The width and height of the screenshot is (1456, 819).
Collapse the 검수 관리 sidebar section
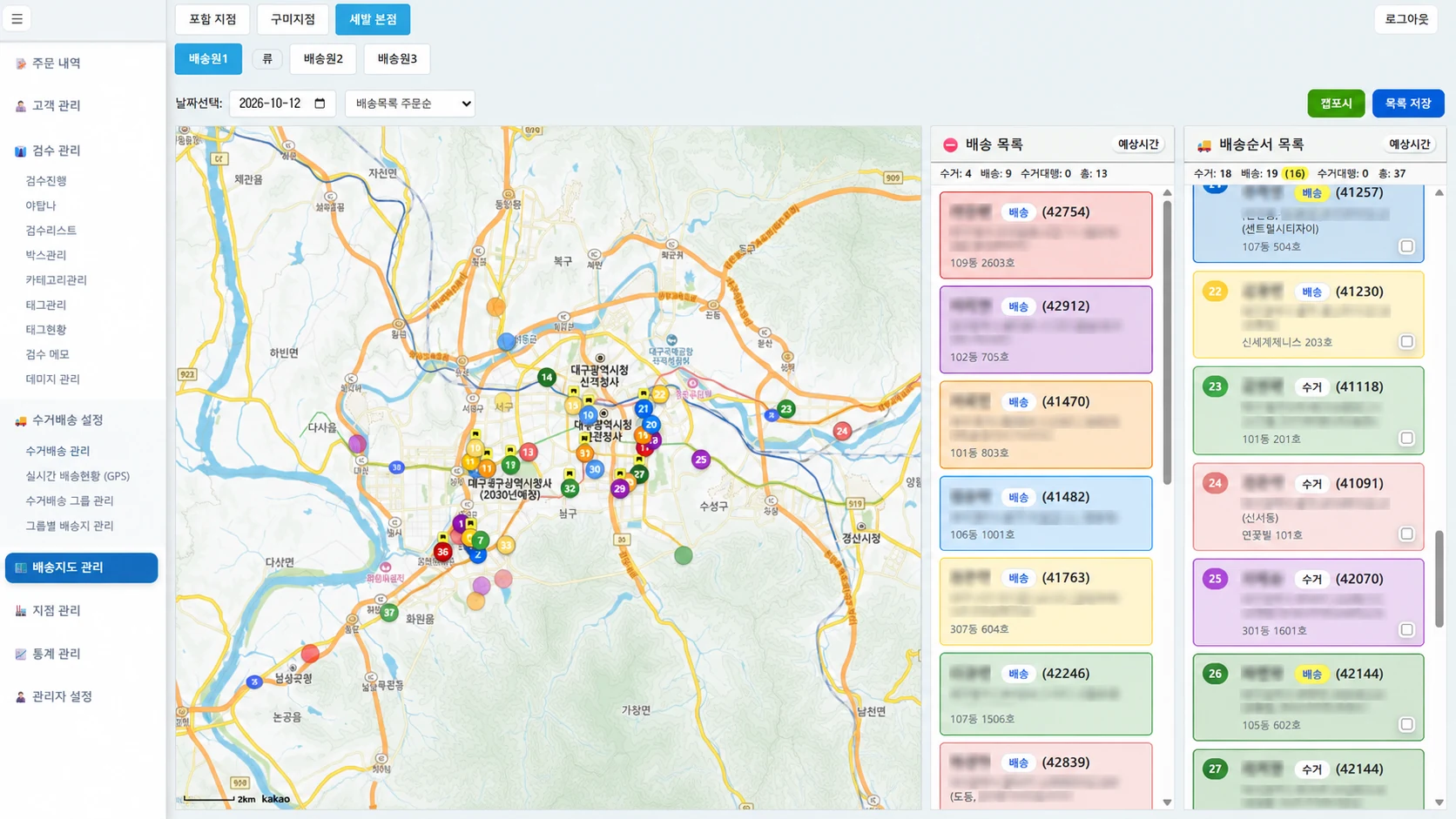56,151
